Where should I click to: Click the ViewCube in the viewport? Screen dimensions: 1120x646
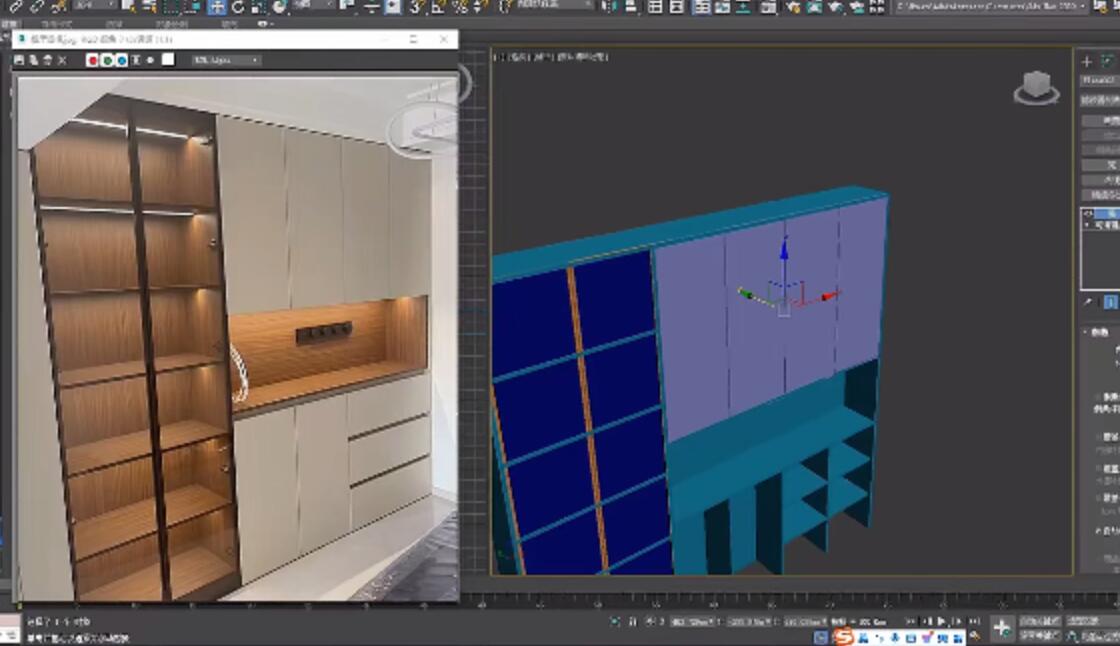tap(1036, 89)
